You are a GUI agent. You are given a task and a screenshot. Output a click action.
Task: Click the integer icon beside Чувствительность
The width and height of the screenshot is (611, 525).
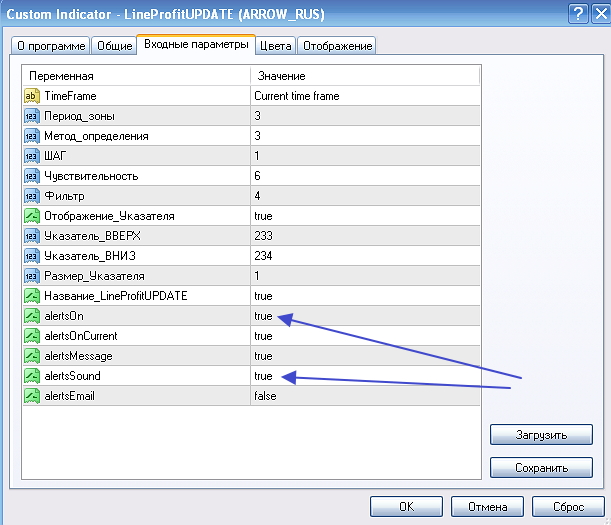[32, 176]
